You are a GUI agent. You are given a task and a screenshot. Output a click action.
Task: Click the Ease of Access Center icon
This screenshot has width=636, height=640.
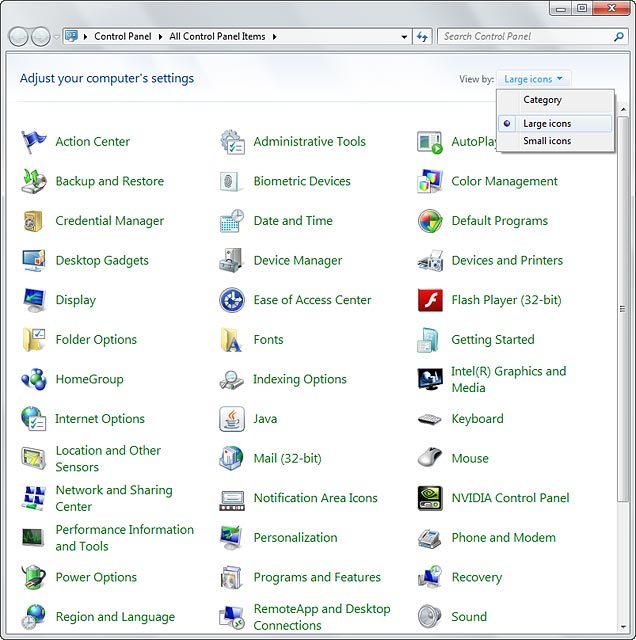[232, 300]
